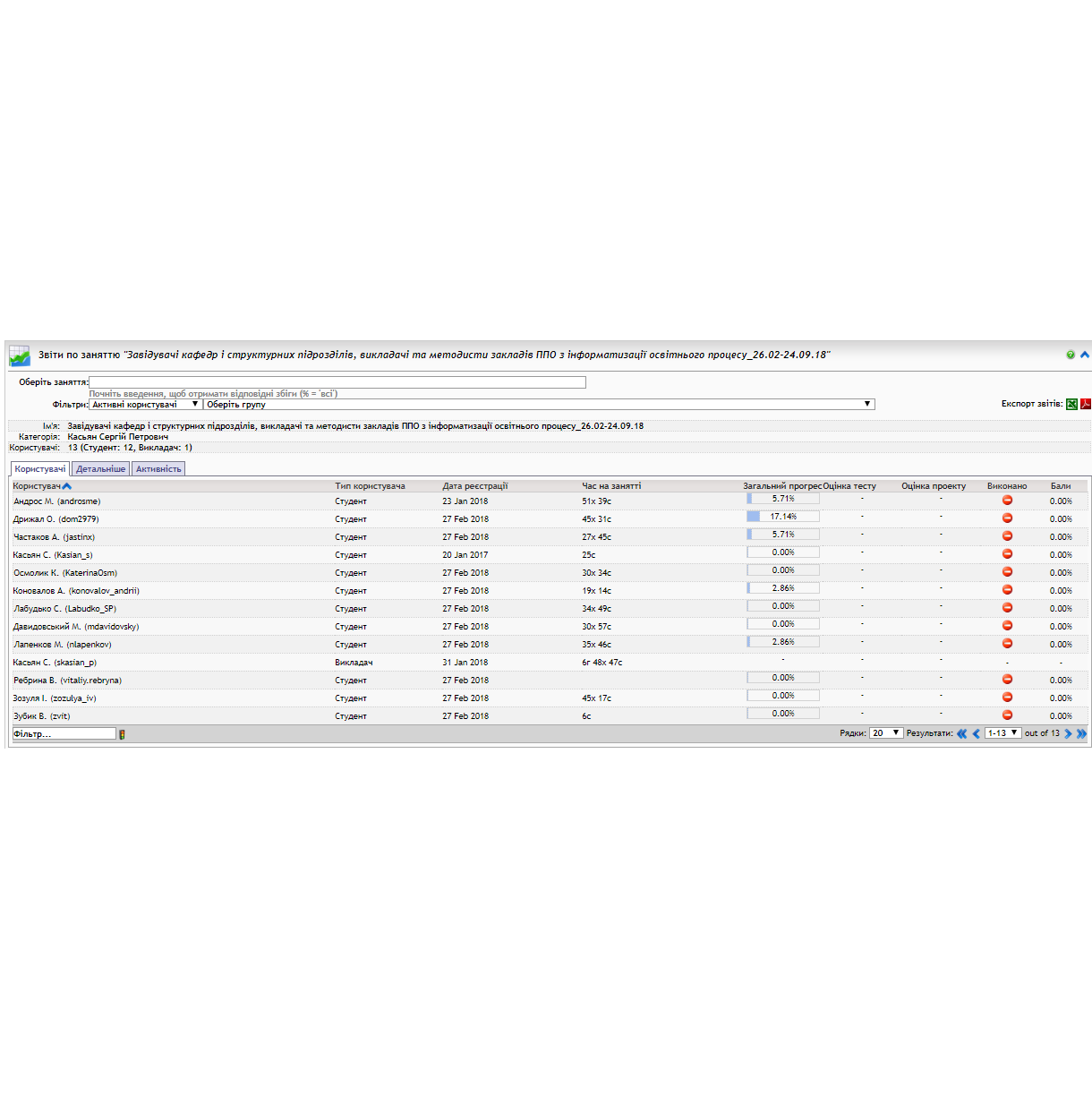Go to the previous results page
This screenshot has height=1096, width=1092.
976,733
